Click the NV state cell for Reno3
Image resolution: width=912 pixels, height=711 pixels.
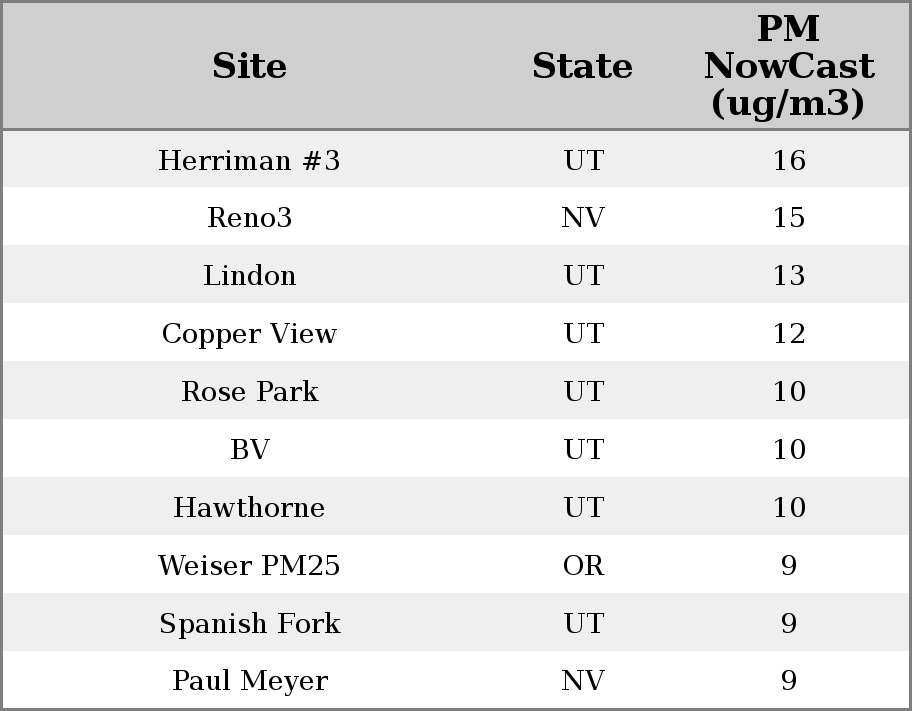click(583, 218)
